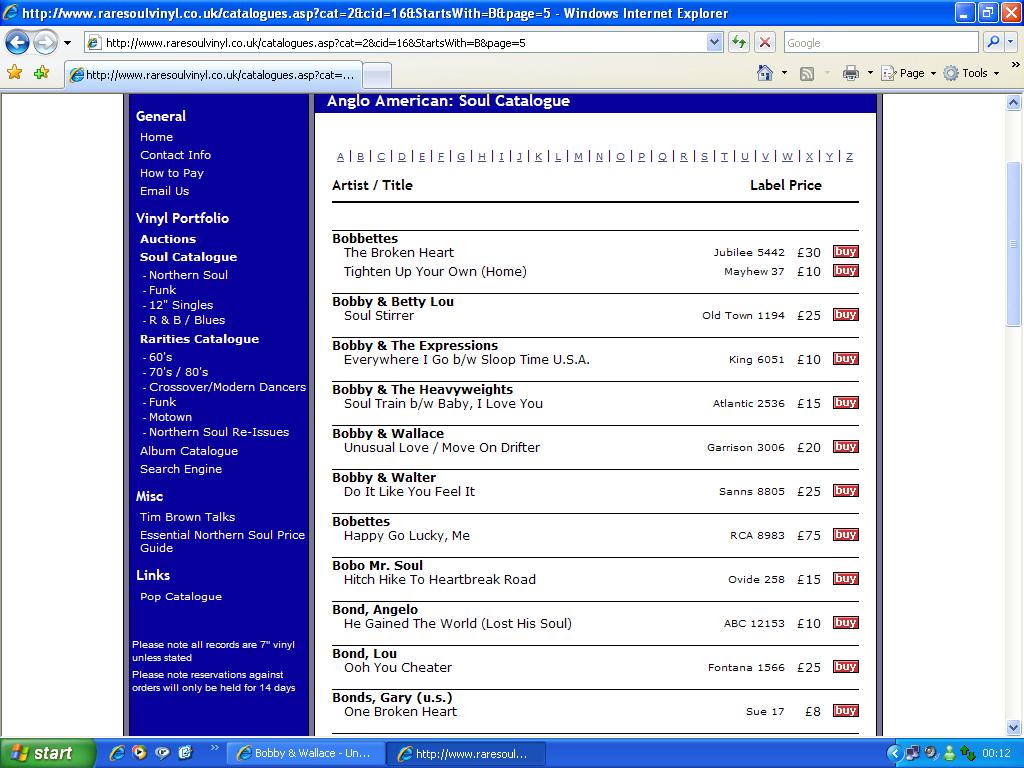The height and width of the screenshot is (768, 1024).
Task: Click the Stop loading X icon
Action: [x=764, y=42]
